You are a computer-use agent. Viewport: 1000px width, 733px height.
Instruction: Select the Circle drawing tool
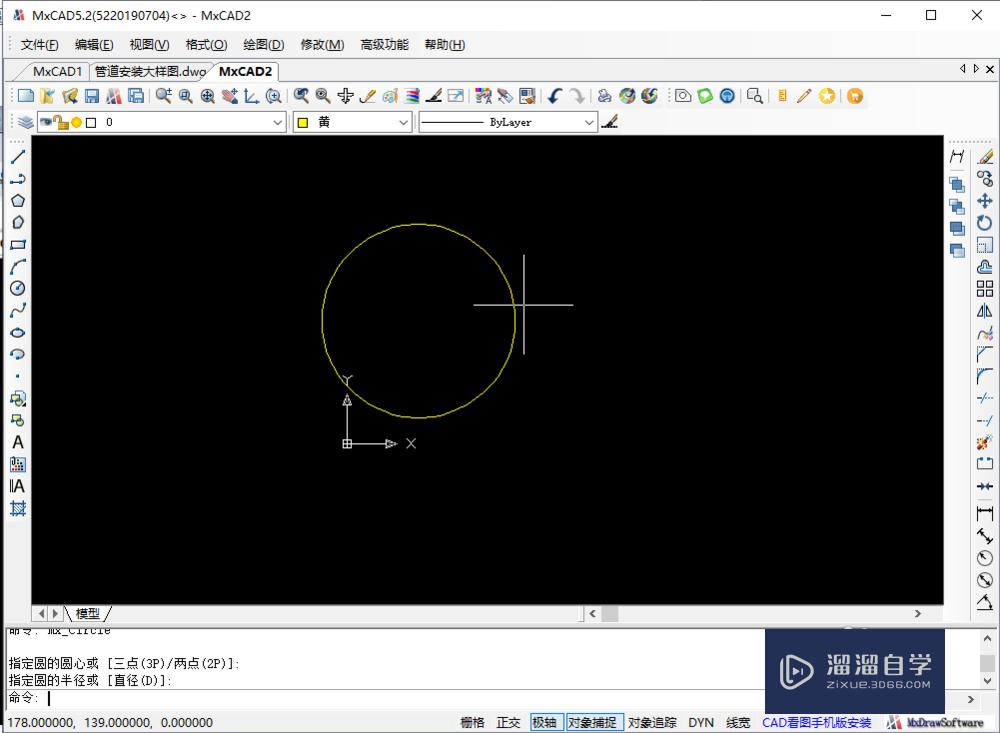17,288
